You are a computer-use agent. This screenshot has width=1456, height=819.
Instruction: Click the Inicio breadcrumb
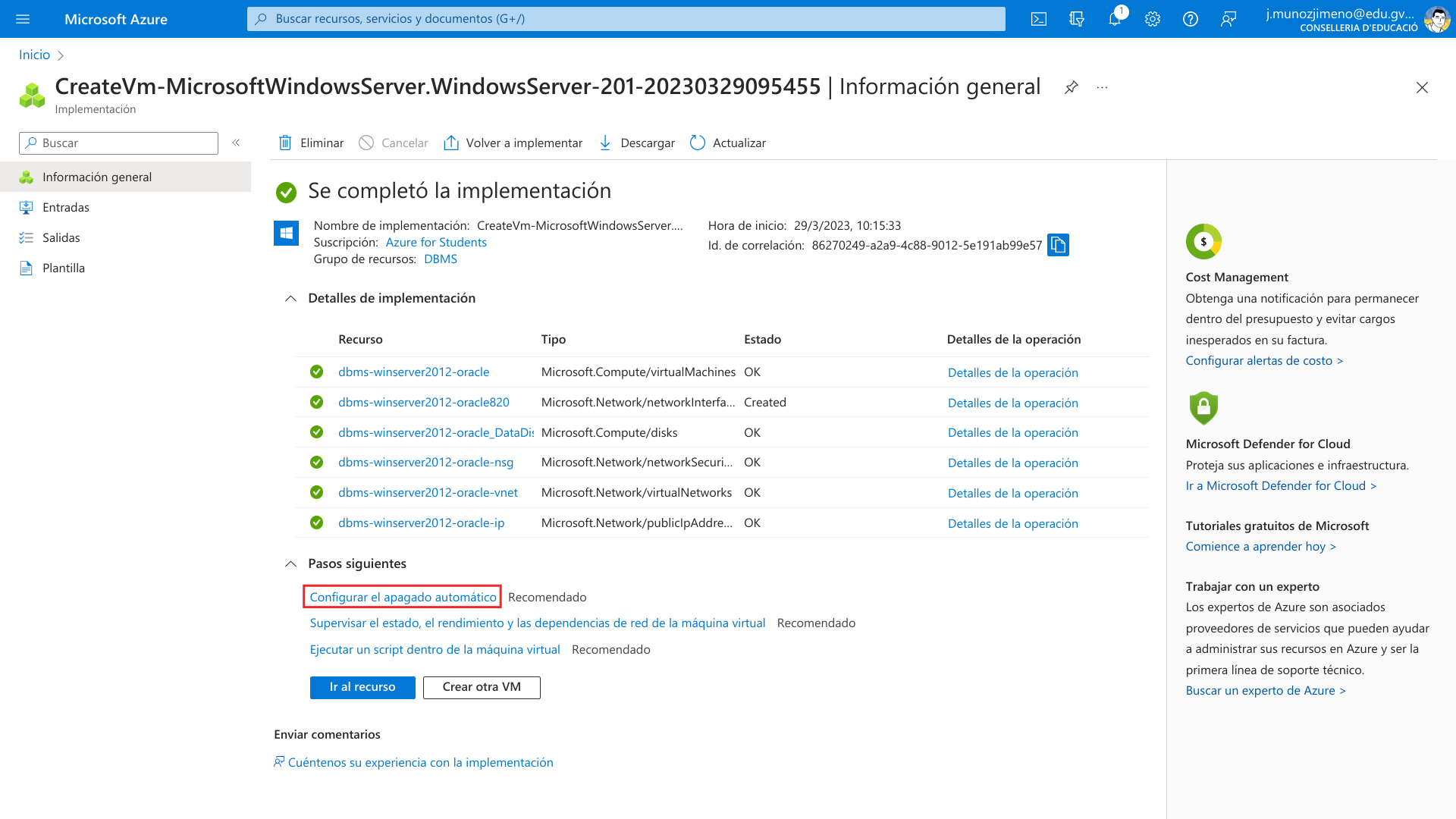coord(34,55)
